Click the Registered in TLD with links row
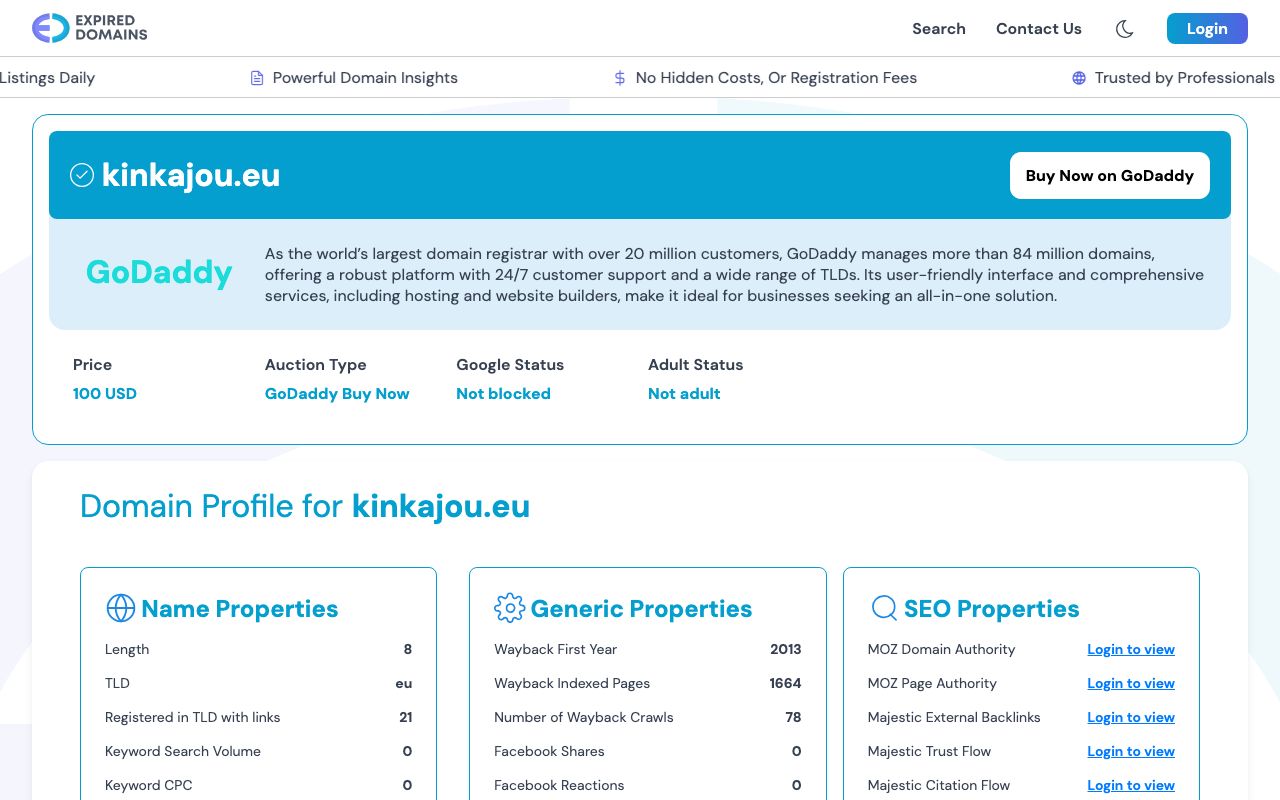 click(258, 717)
